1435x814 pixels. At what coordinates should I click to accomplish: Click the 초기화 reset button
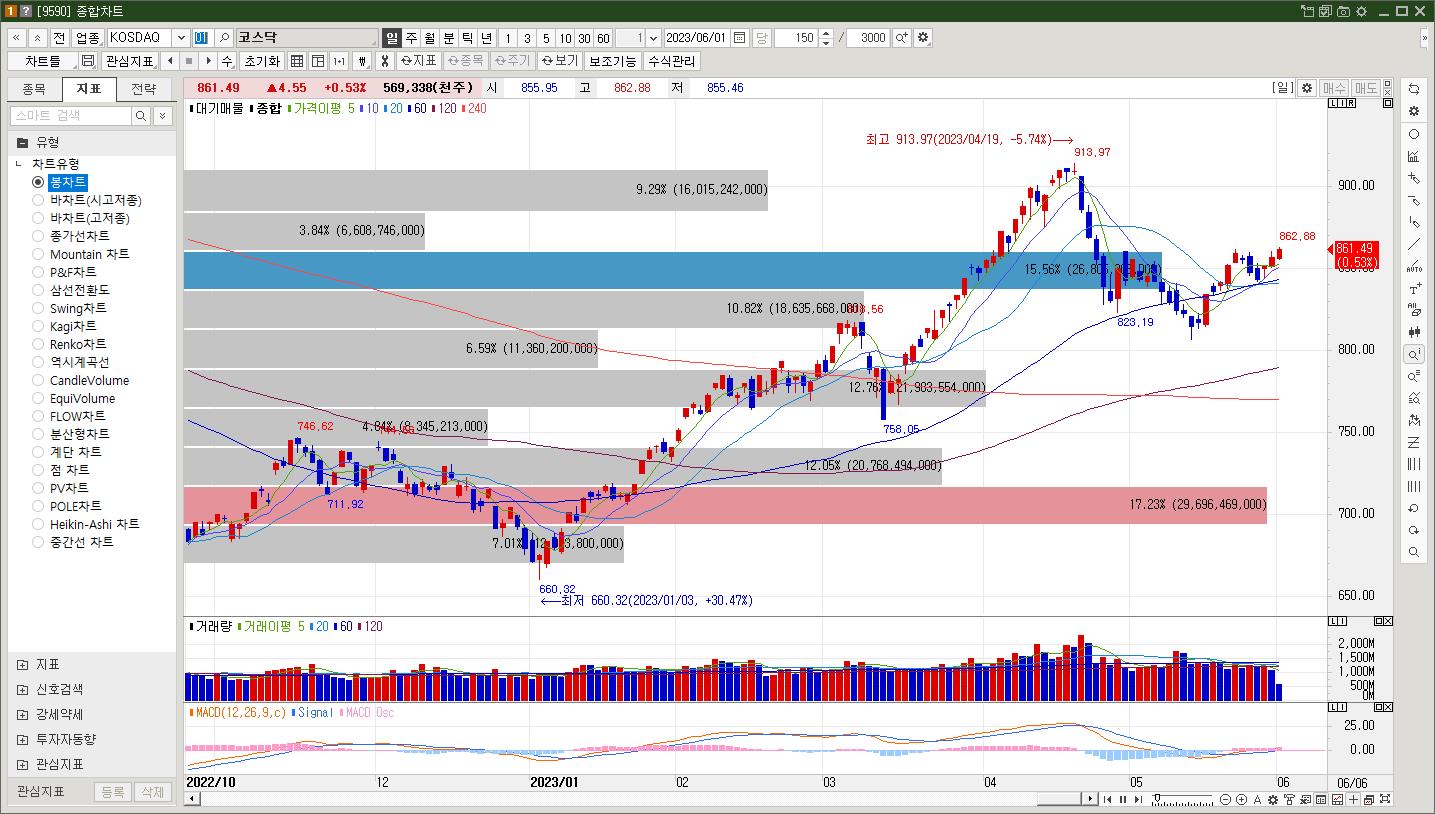pyautogui.click(x=262, y=61)
